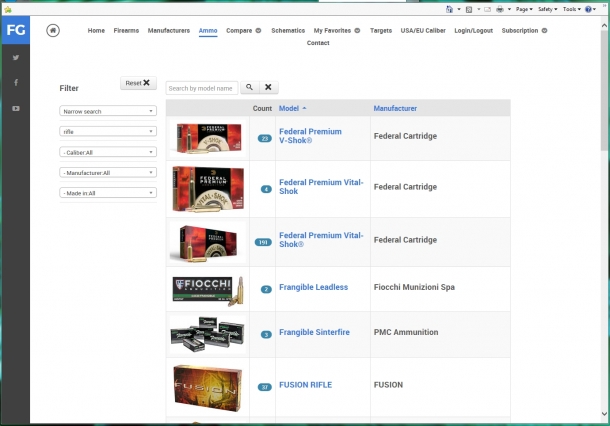The image size is (610, 426).
Task: Click the count badge 191 for Vital-Shok®
Action: [263, 242]
